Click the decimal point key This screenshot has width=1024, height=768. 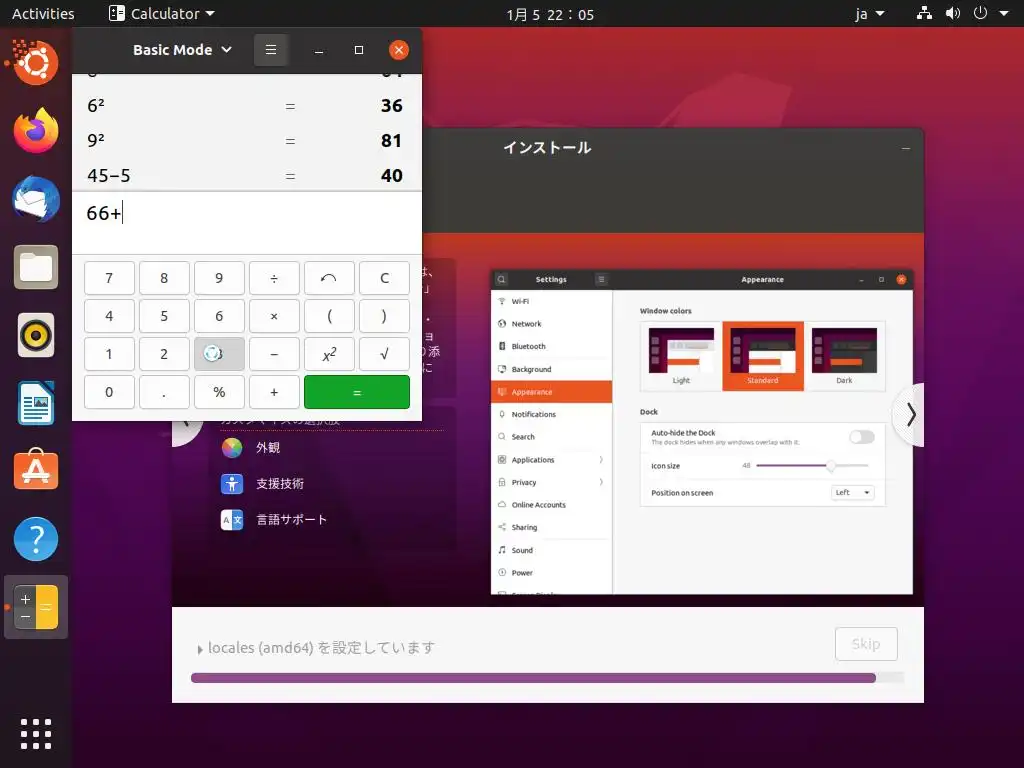[164, 392]
